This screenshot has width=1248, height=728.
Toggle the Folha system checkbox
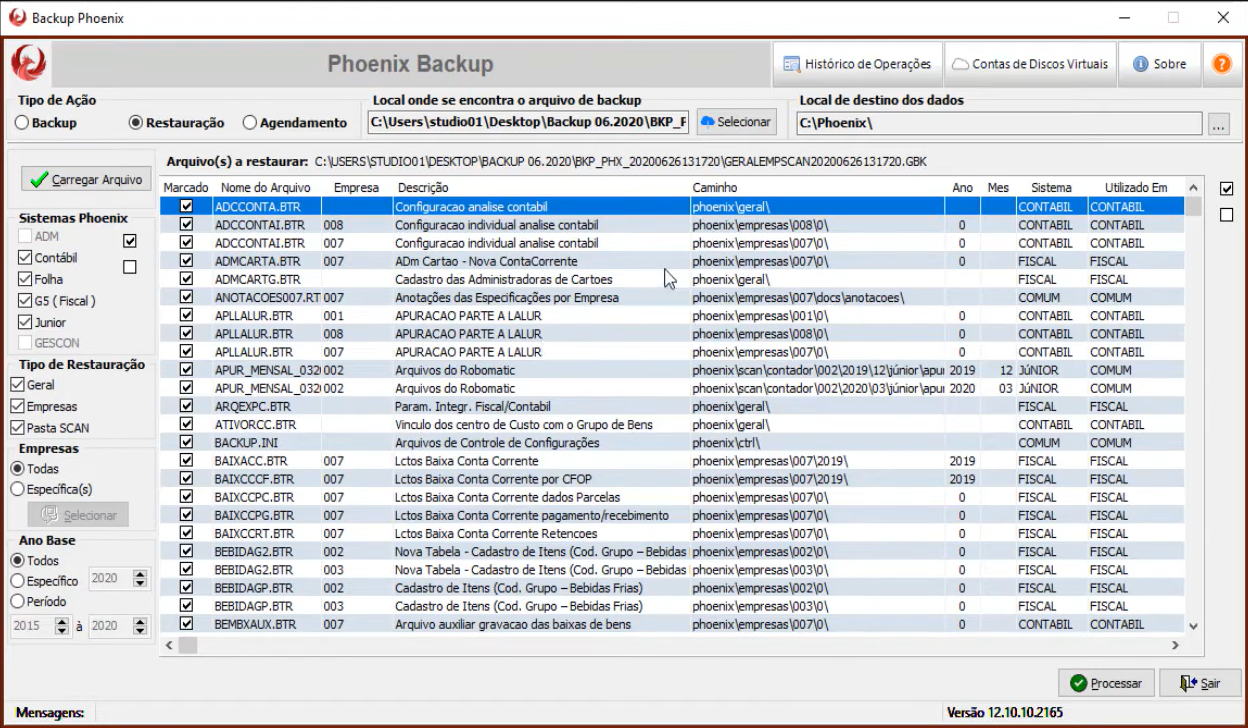click(25, 279)
